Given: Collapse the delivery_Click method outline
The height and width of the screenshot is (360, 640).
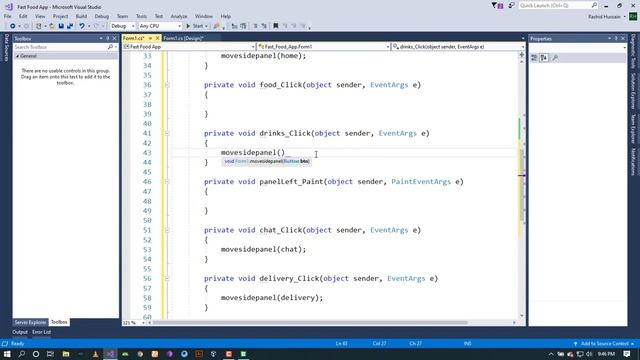Looking at the screenshot, I should [x=167, y=278].
